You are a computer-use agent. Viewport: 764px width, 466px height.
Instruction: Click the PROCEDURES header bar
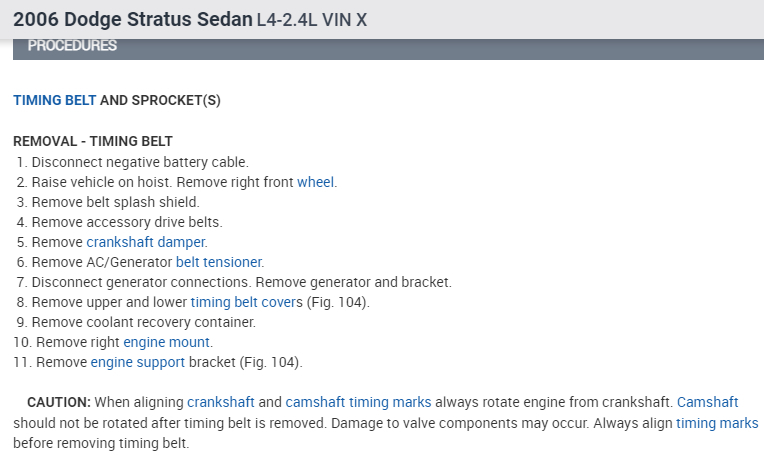[72, 46]
